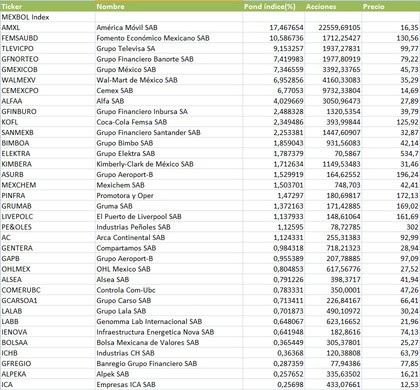This screenshot has width=420, height=390.
Task: Select the GRUMAB ticker cell
Action: coord(48,206)
